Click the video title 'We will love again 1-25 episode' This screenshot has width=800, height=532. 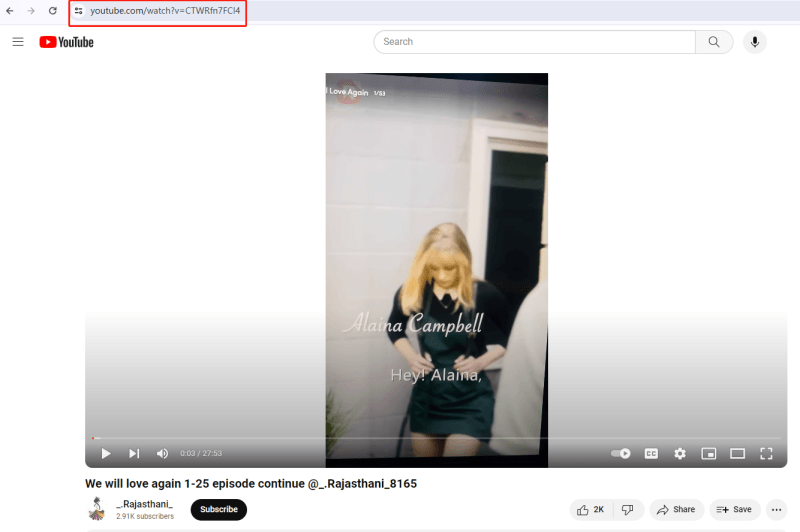(251, 484)
